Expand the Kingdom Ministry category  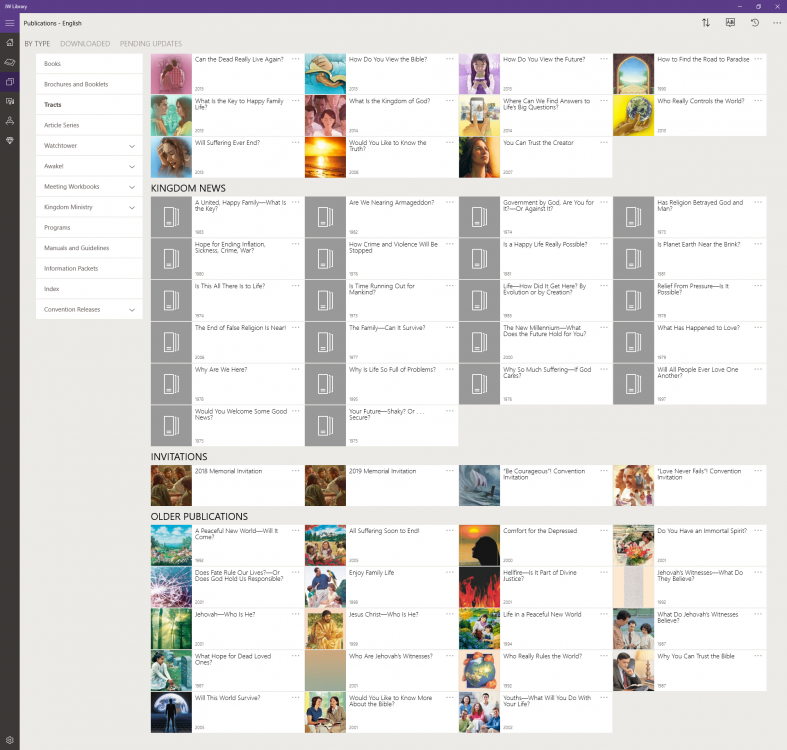pos(132,207)
